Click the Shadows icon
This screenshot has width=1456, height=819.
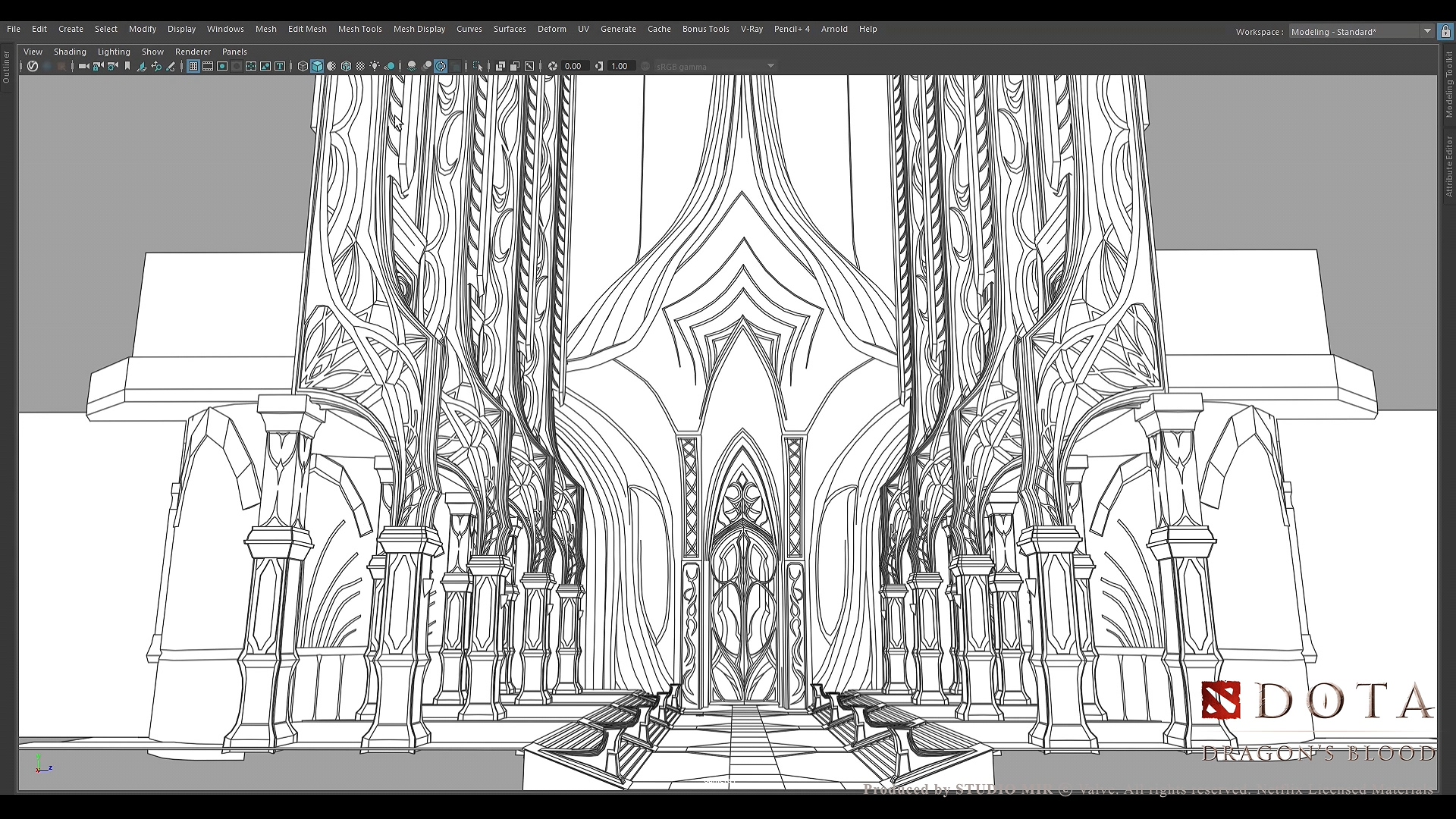[x=390, y=66]
